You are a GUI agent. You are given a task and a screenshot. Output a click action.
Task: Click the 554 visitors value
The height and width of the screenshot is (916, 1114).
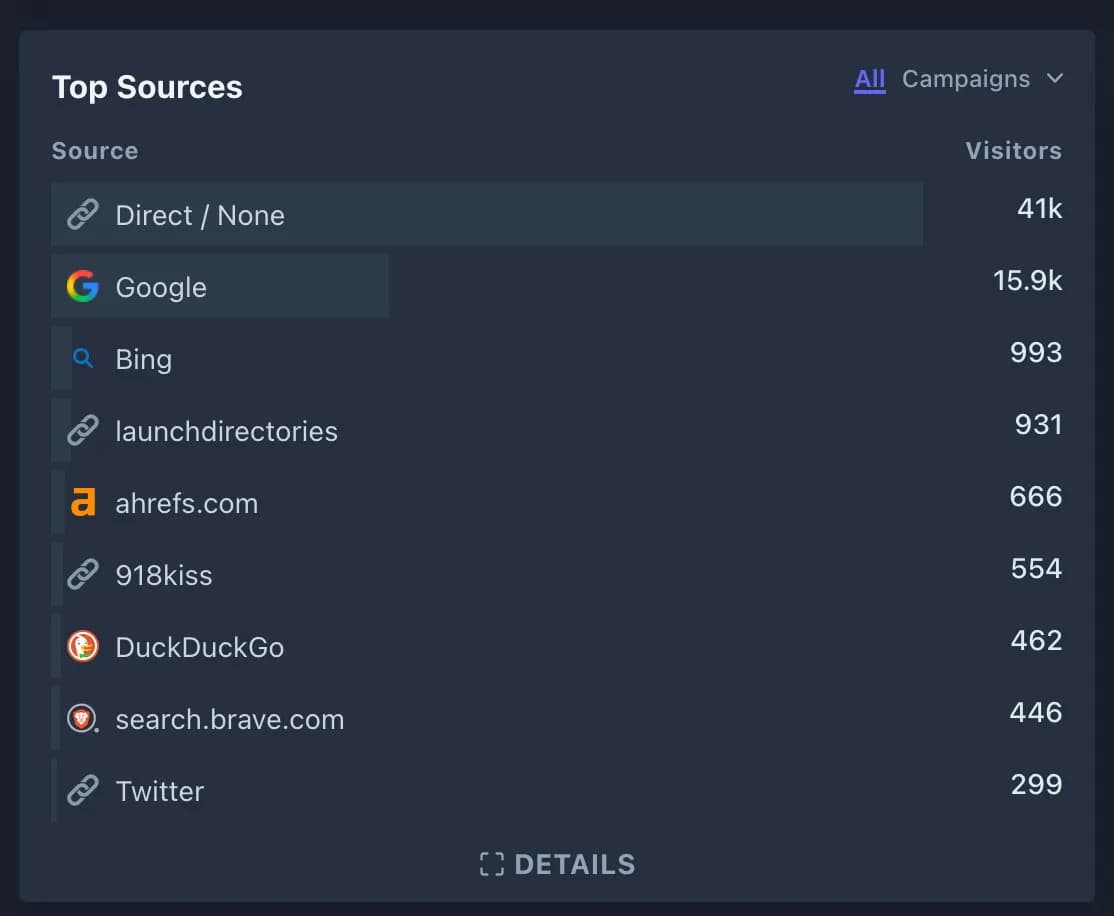[1037, 568]
